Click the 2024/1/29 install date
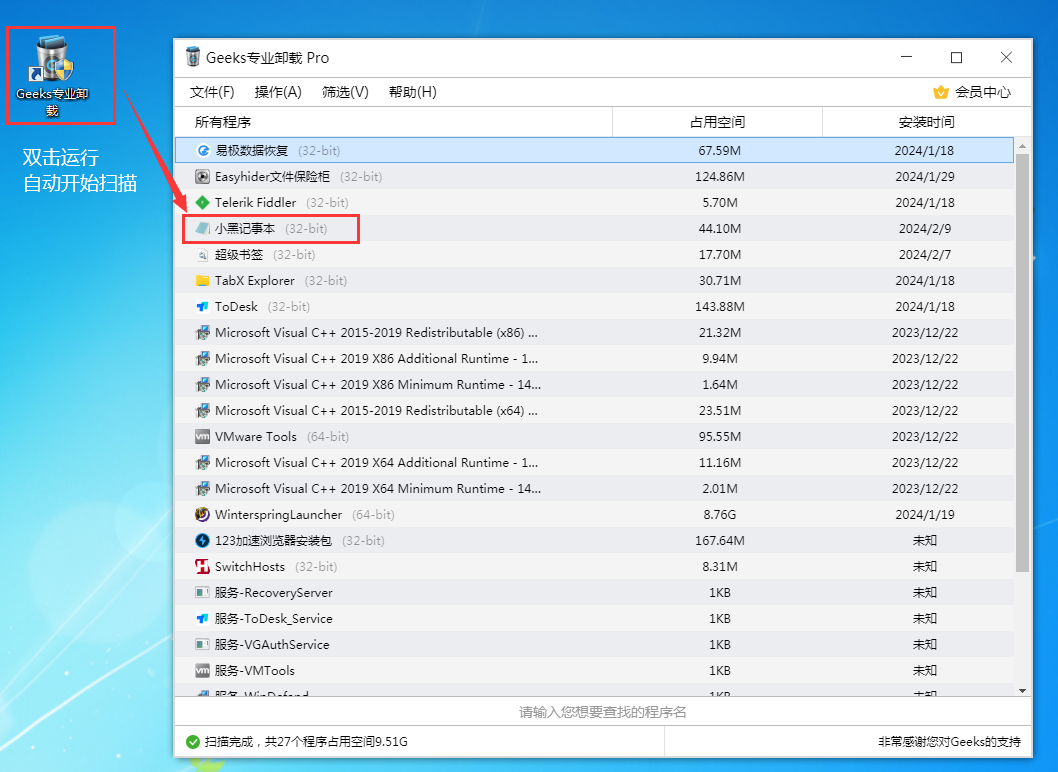The width and height of the screenshot is (1058, 772). pos(924,177)
